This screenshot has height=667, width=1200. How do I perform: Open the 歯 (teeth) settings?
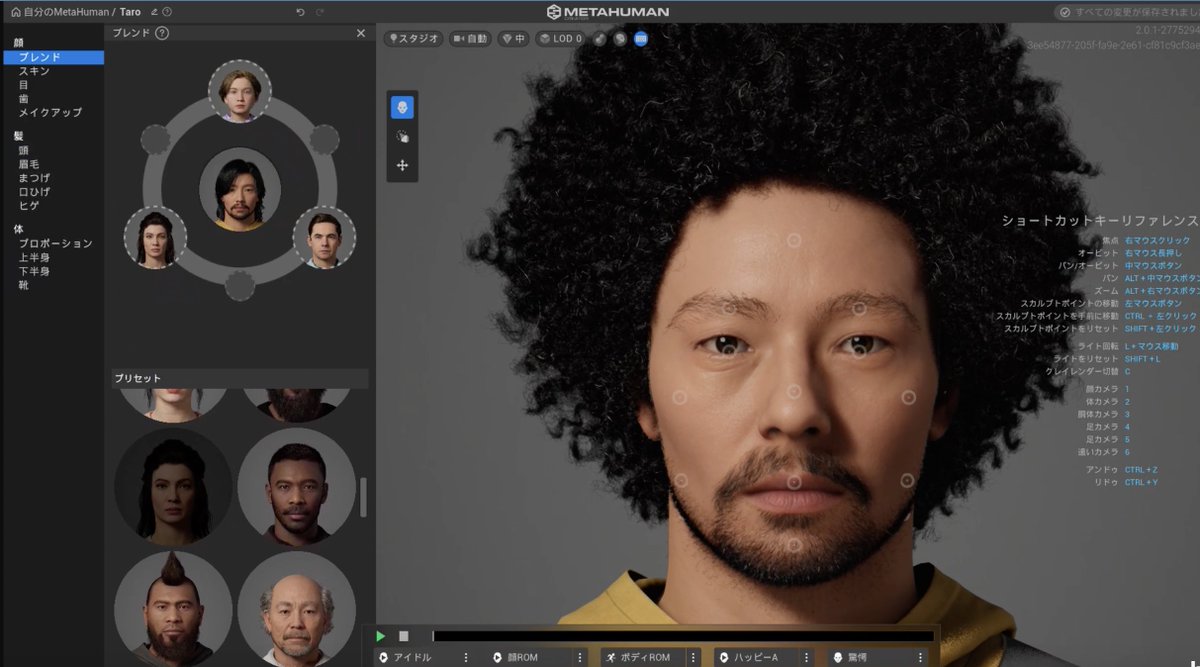click(24, 99)
